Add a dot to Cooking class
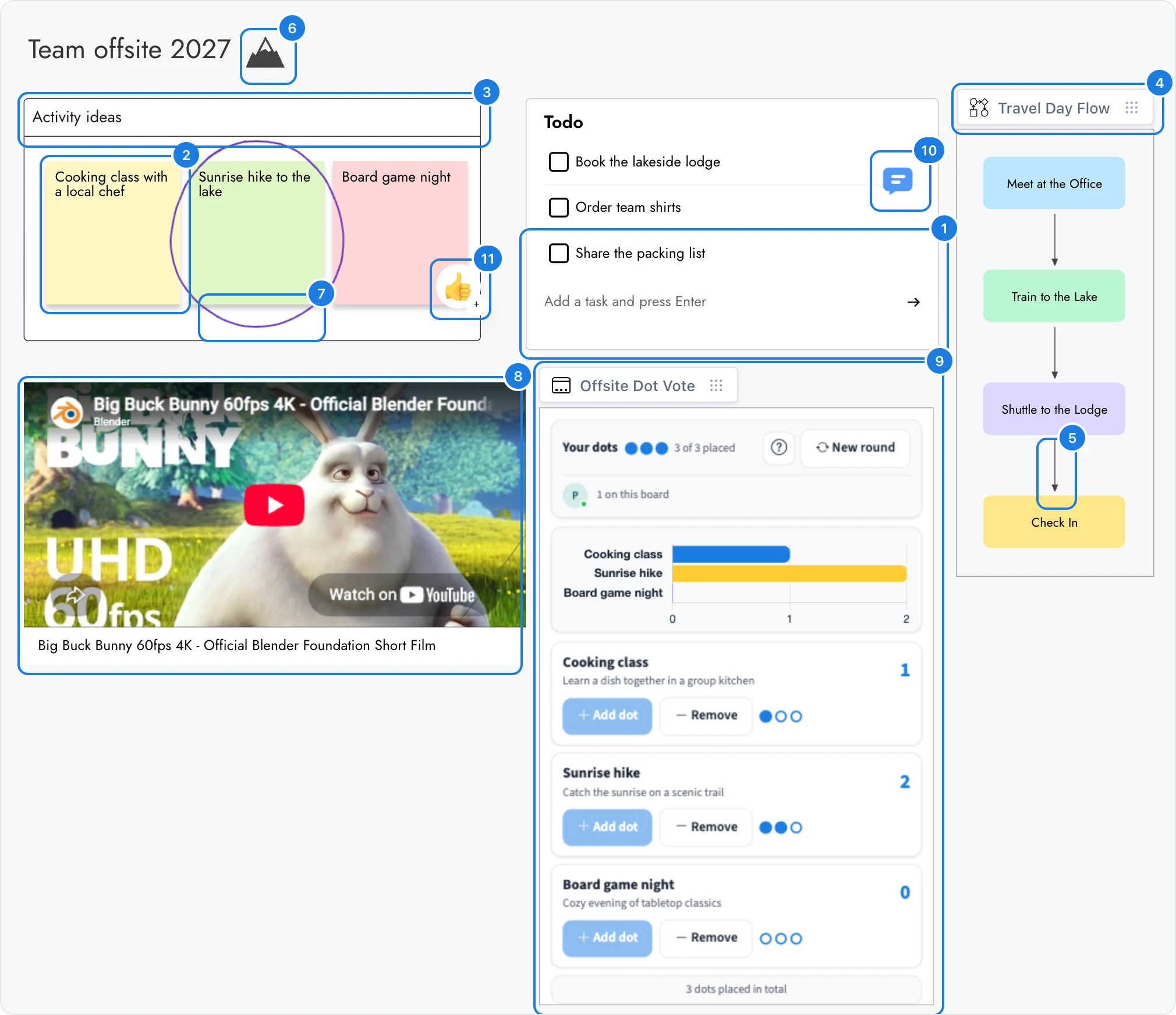This screenshot has height=1015, width=1176. tap(607, 715)
